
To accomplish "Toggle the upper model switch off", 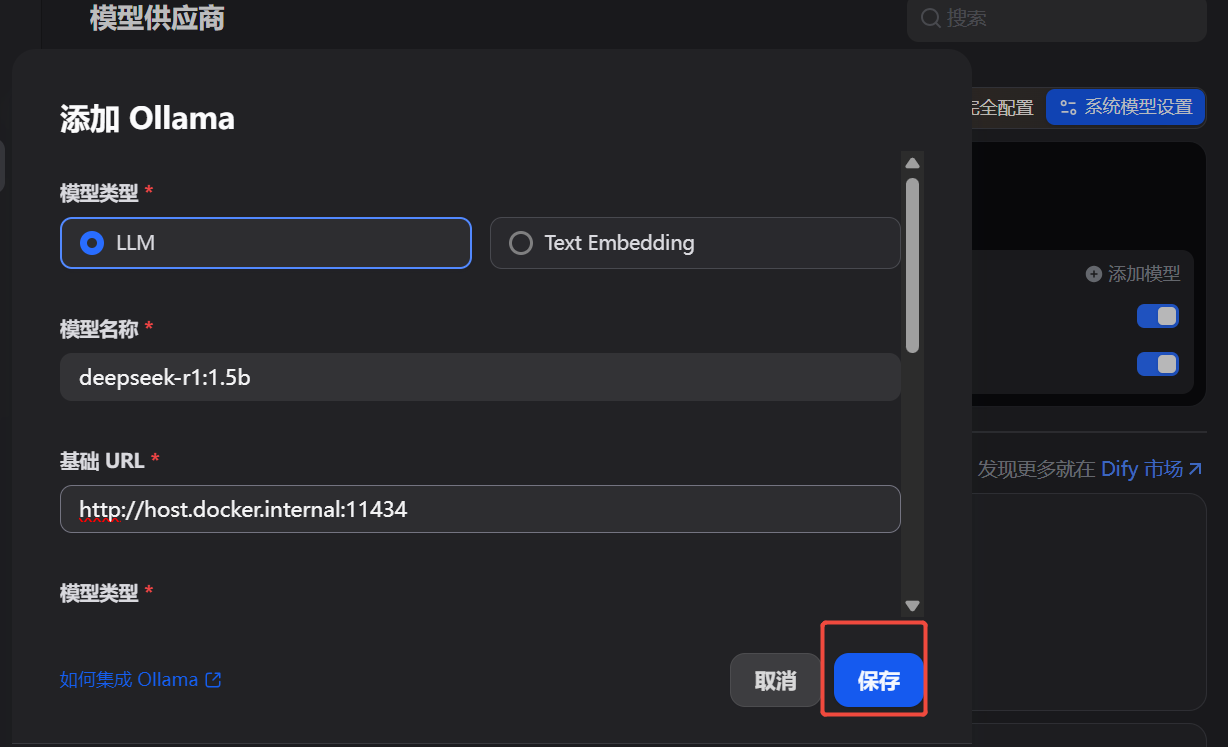I will pos(1157,316).
